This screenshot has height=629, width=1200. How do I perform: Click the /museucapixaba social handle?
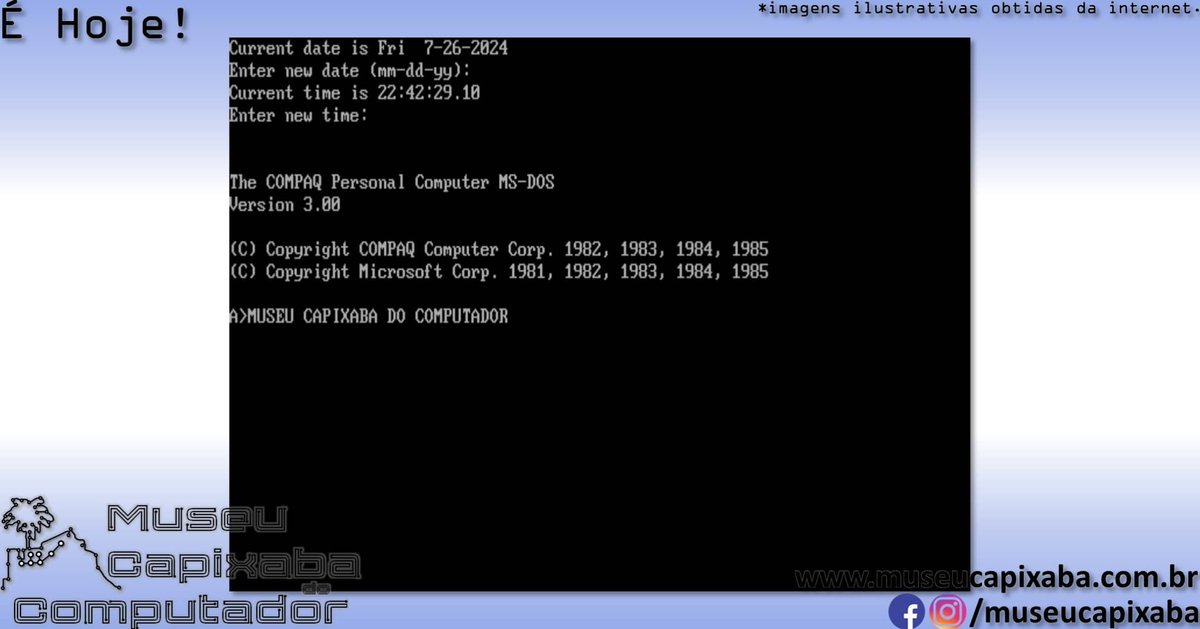click(x=1083, y=611)
